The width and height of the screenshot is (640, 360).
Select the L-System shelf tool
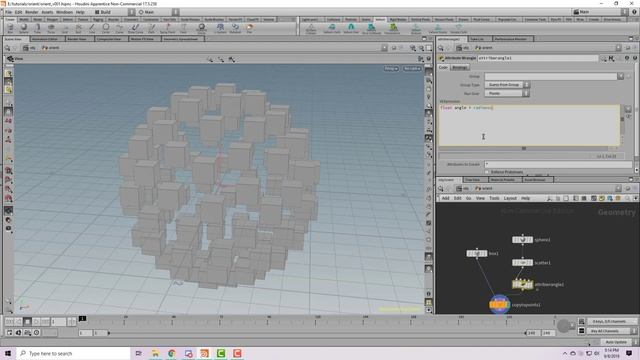tap(220, 28)
